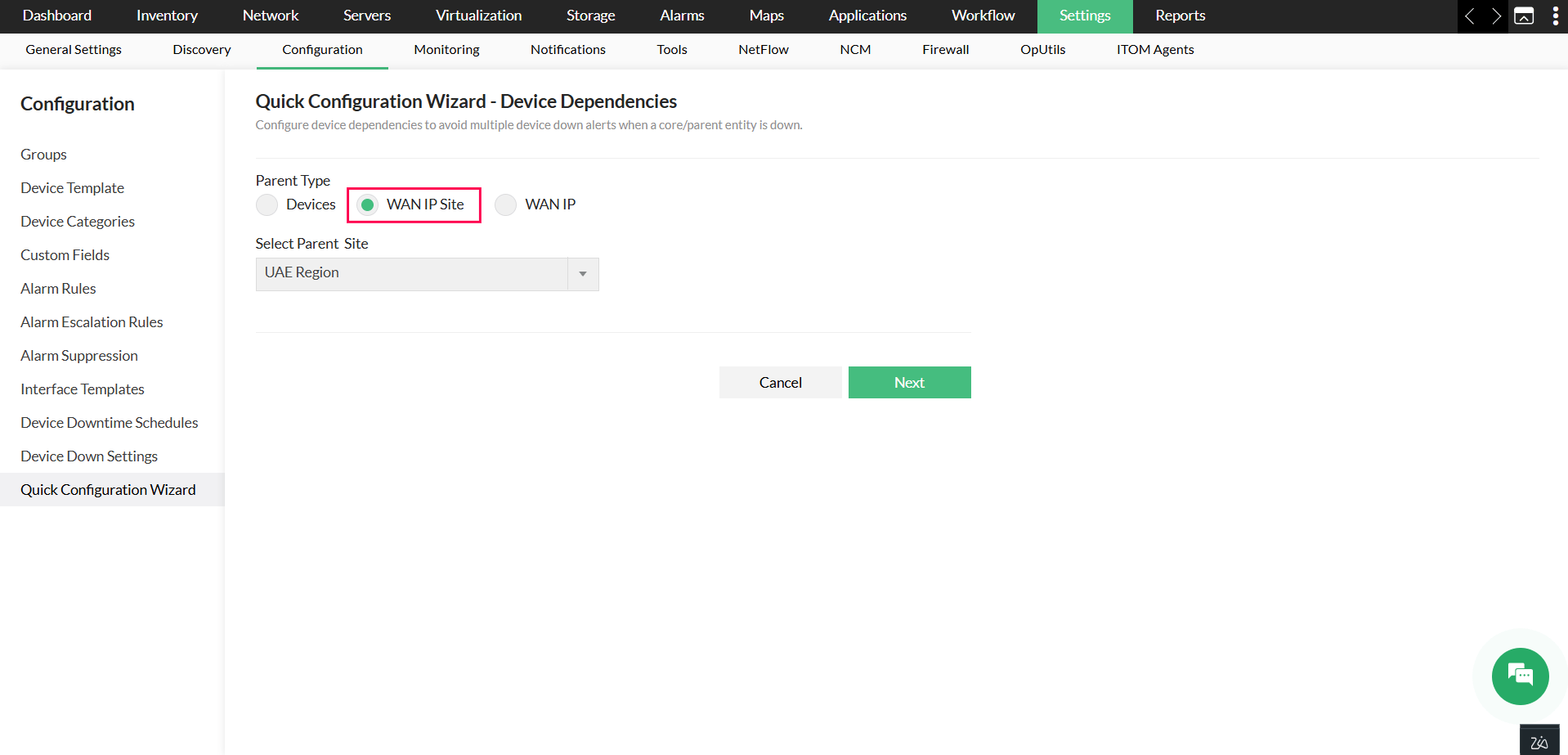Click the forward navigation arrow
The height and width of the screenshot is (755, 1568).
1496,16
